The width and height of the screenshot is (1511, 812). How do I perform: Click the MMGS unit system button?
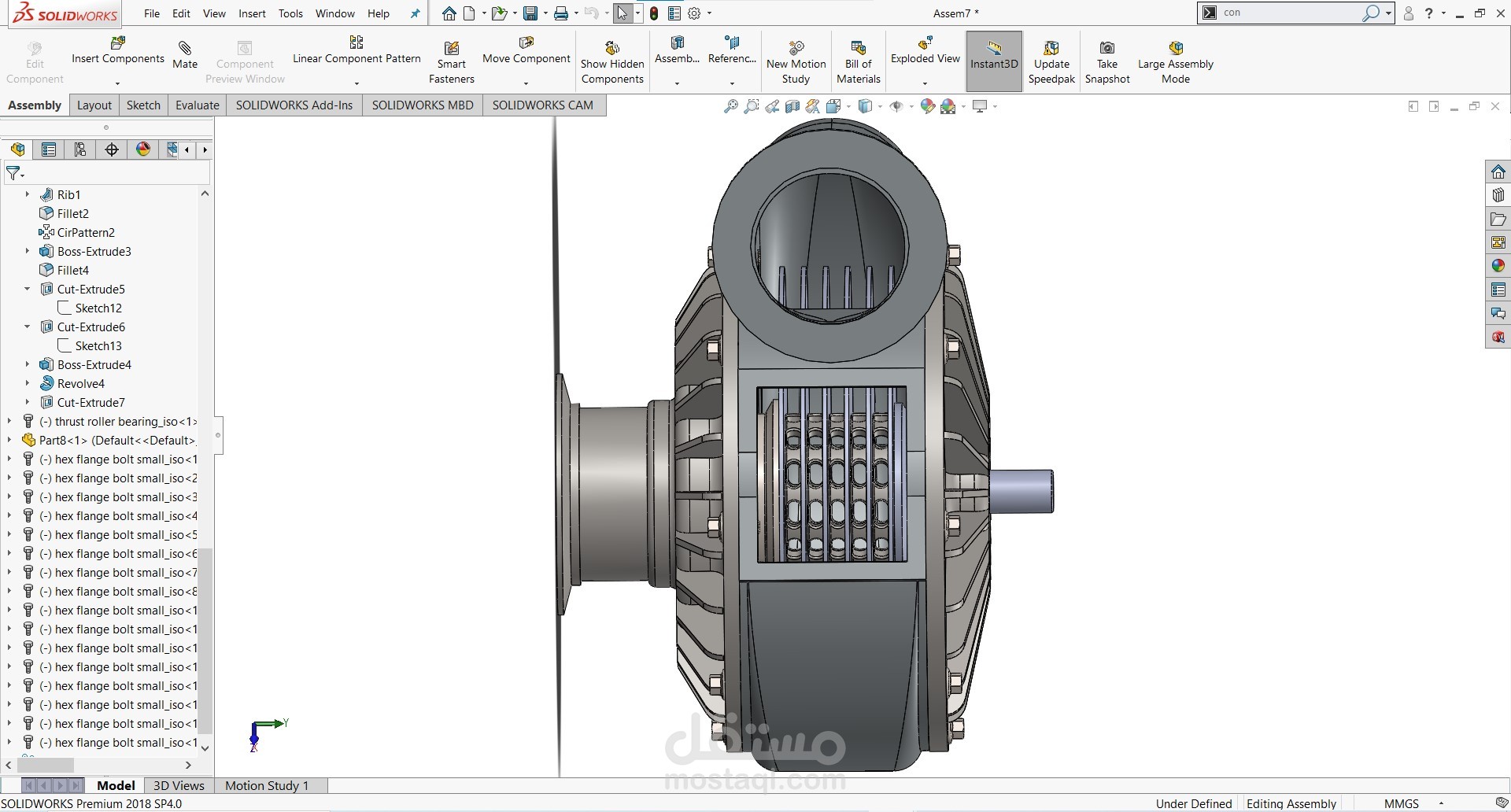tap(1401, 803)
